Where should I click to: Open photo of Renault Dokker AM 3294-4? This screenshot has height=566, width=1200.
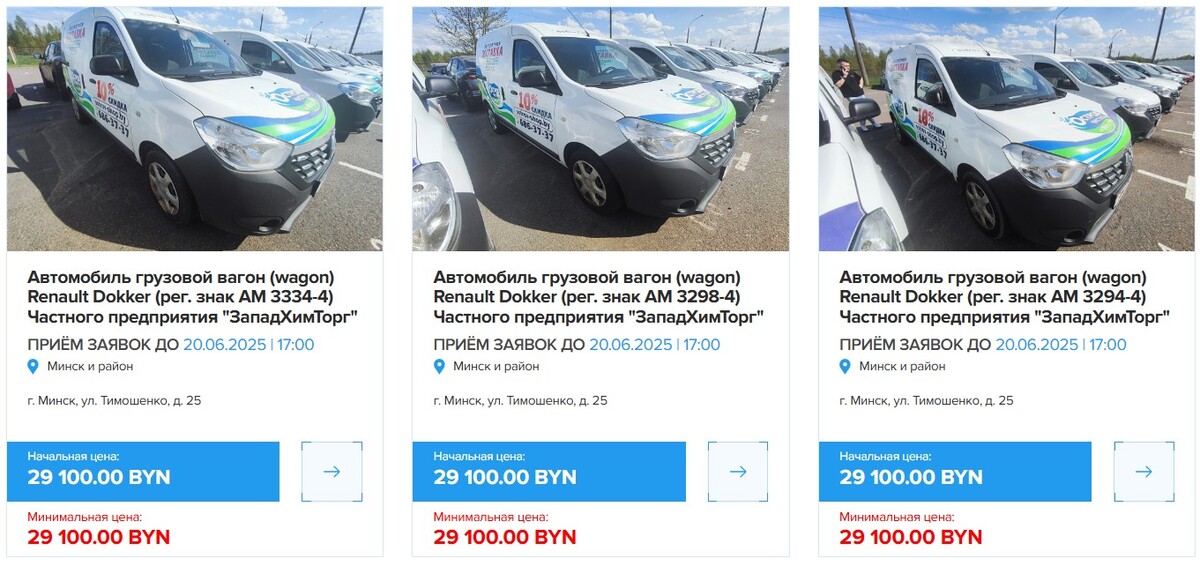pyautogui.click(x=1006, y=128)
